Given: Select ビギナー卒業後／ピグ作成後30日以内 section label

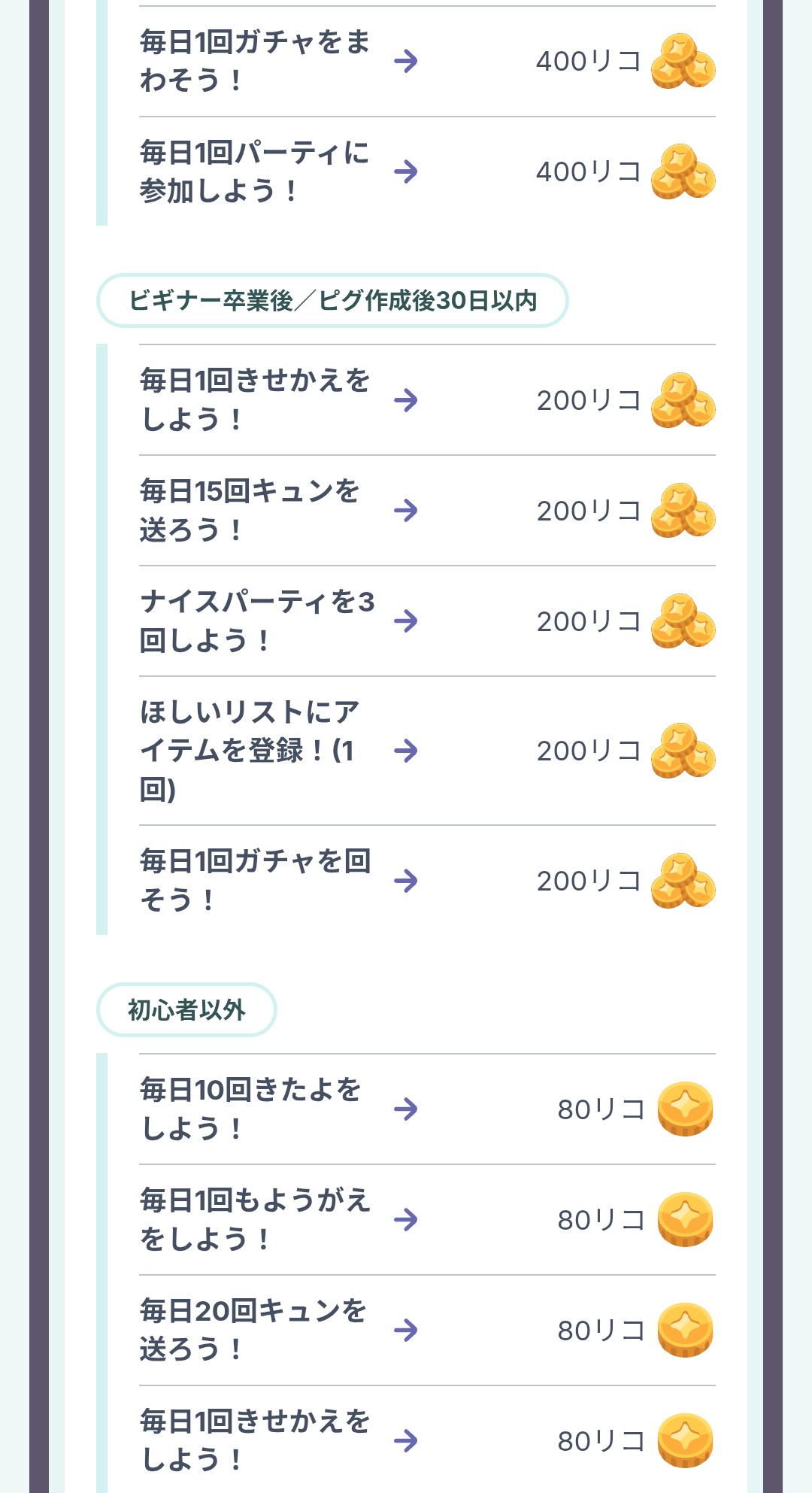Looking at the screenshot, I should tap(332, 300).
